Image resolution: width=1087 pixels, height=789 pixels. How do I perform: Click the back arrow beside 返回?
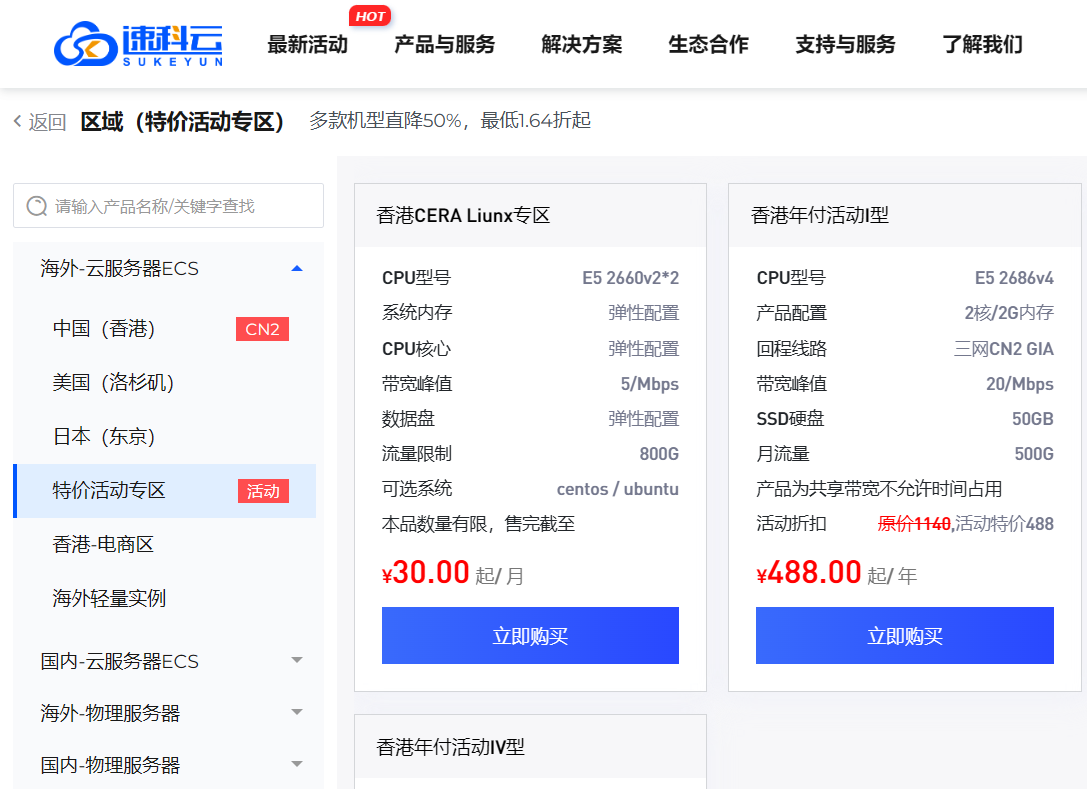point(15,120)
